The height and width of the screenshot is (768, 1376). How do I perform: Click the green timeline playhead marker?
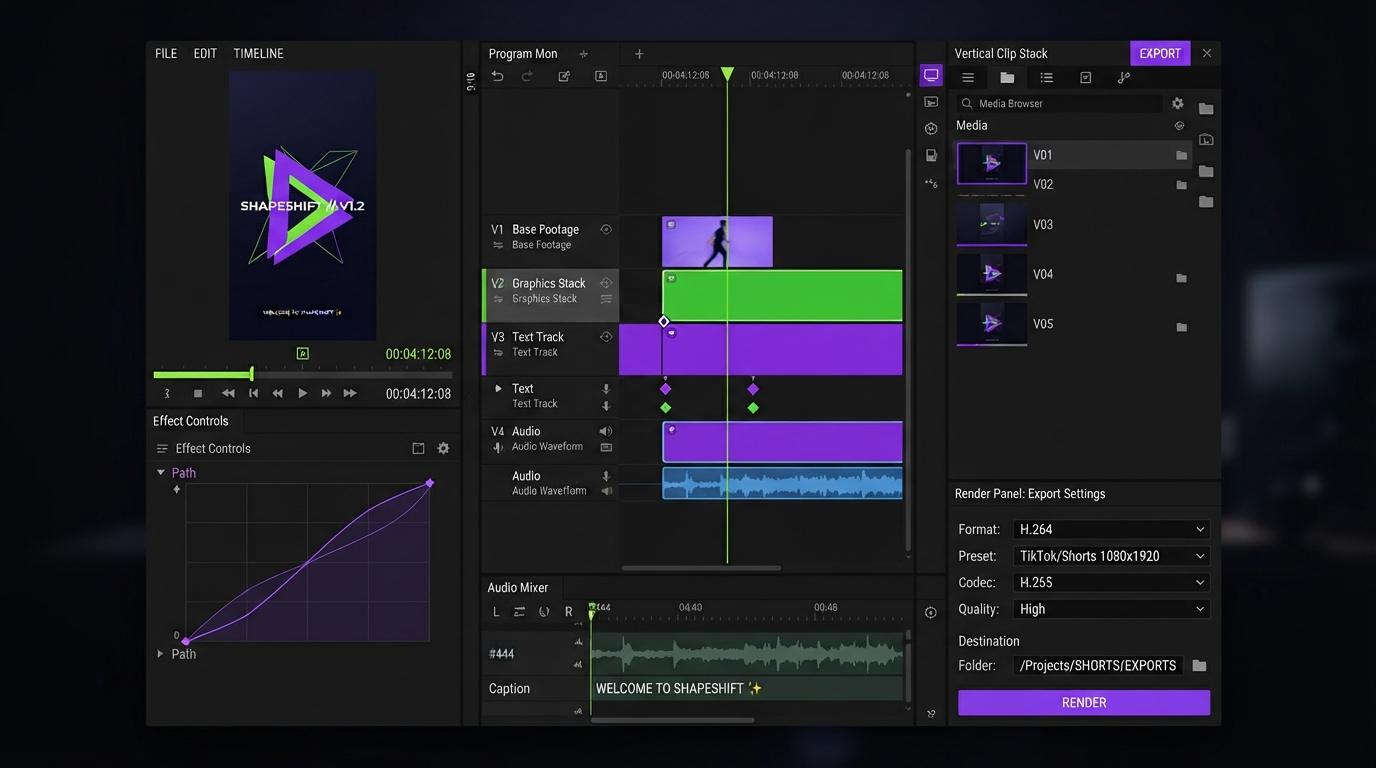tap(727, 74)
